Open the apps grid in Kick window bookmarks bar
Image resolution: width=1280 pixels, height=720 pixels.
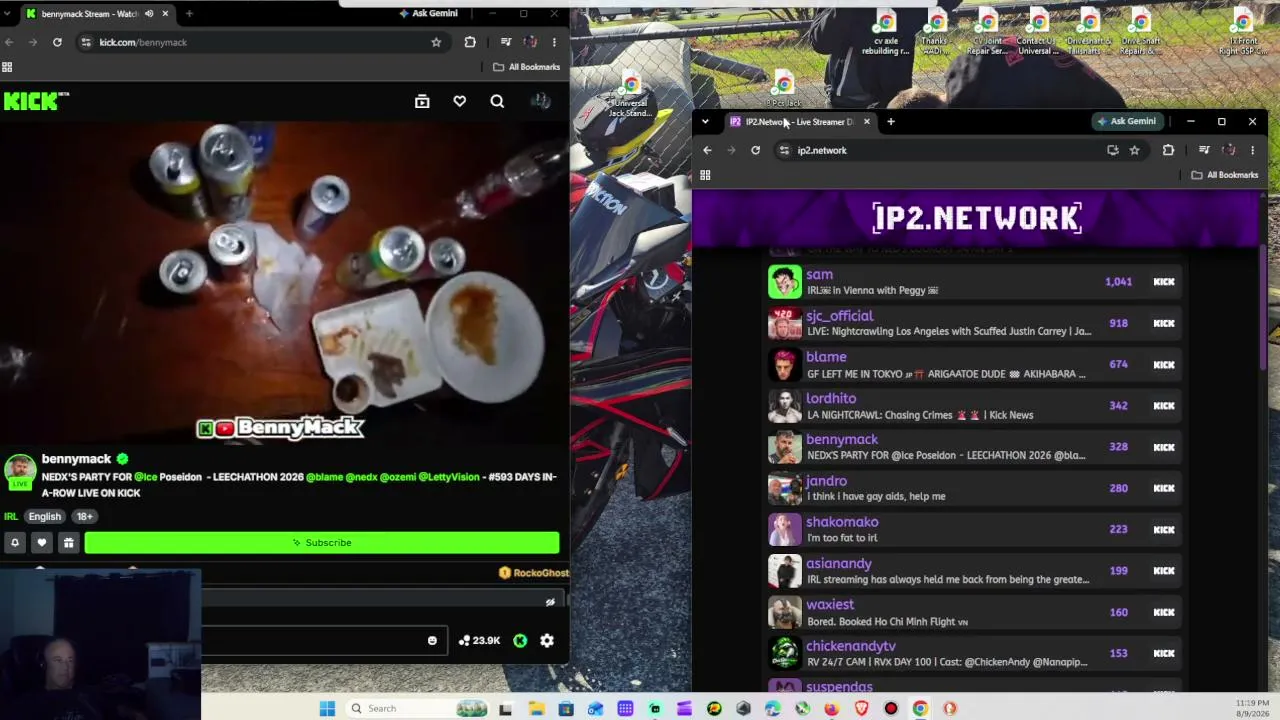pos(7,67)
